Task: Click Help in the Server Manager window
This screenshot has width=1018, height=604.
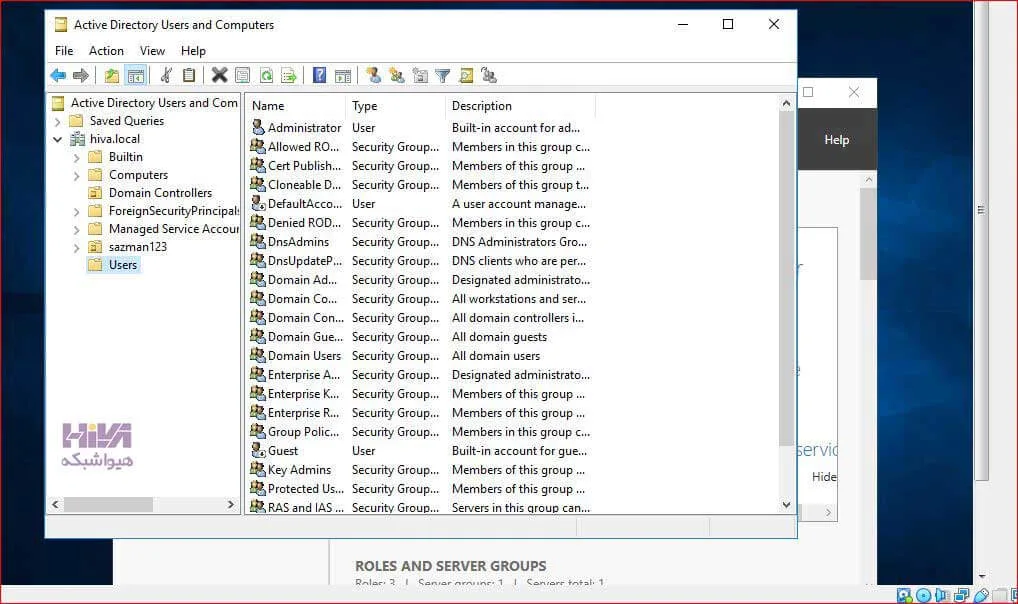Action: tap(836, 140)
